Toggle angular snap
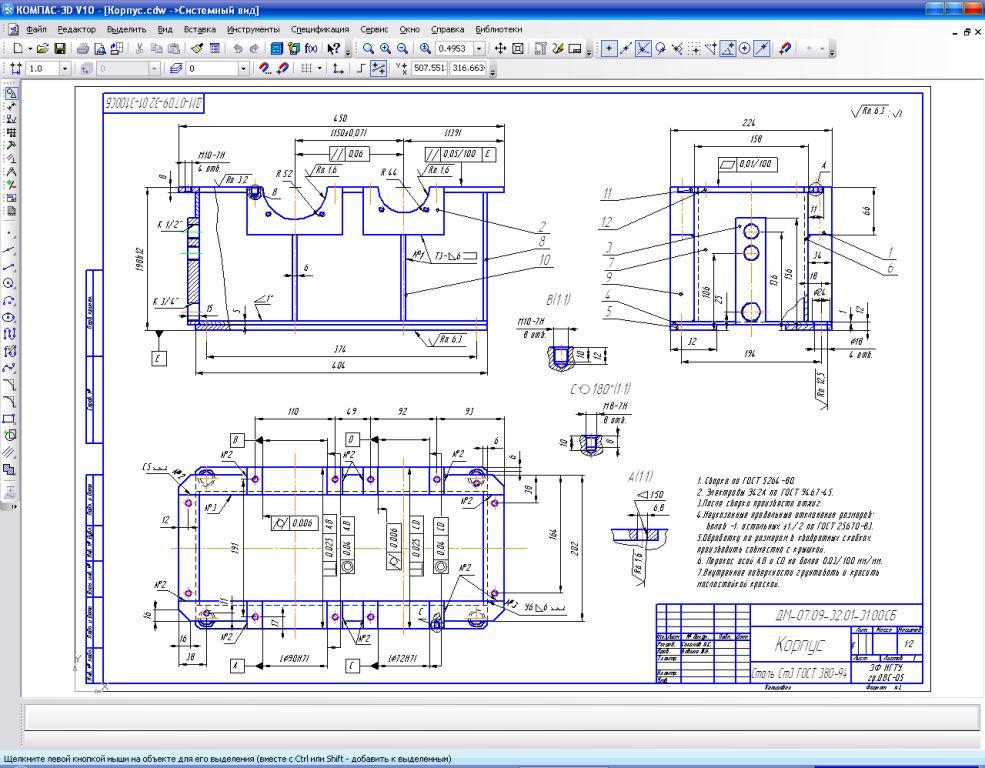985x768 pixels. pyautogui.click(x=728, y=48)
